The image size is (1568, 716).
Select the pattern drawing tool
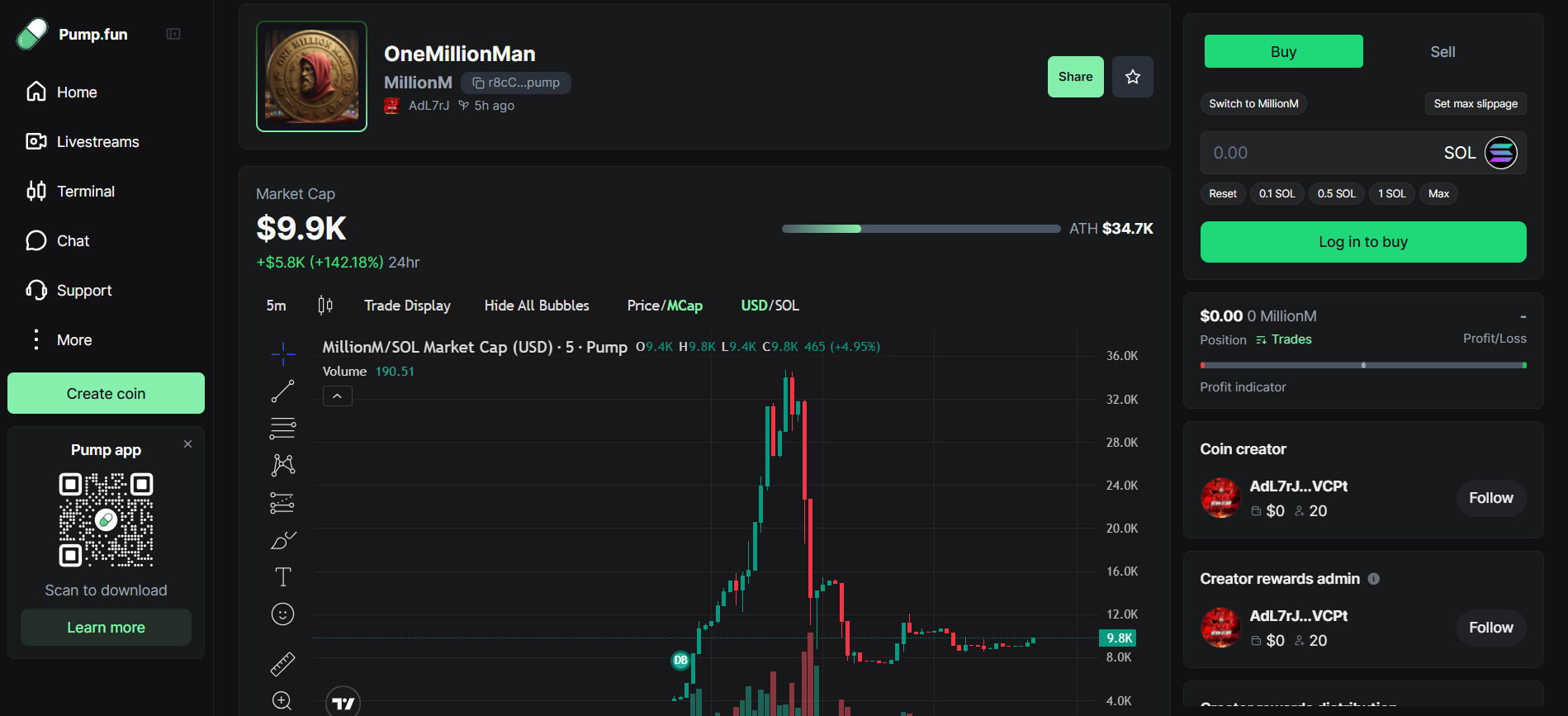tap(282, 465)
